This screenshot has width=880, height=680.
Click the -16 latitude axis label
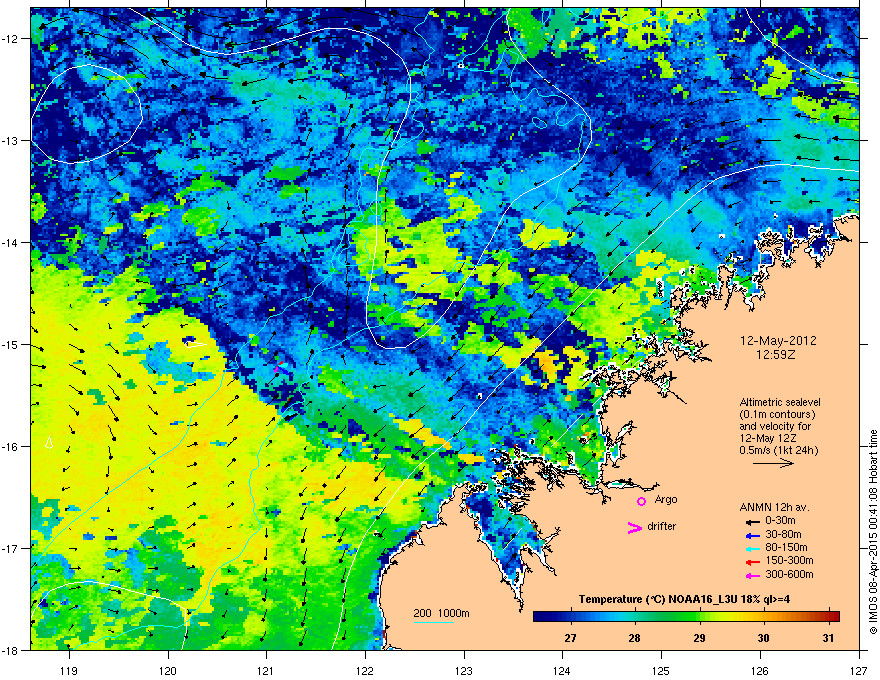click(x=10, y=447)
